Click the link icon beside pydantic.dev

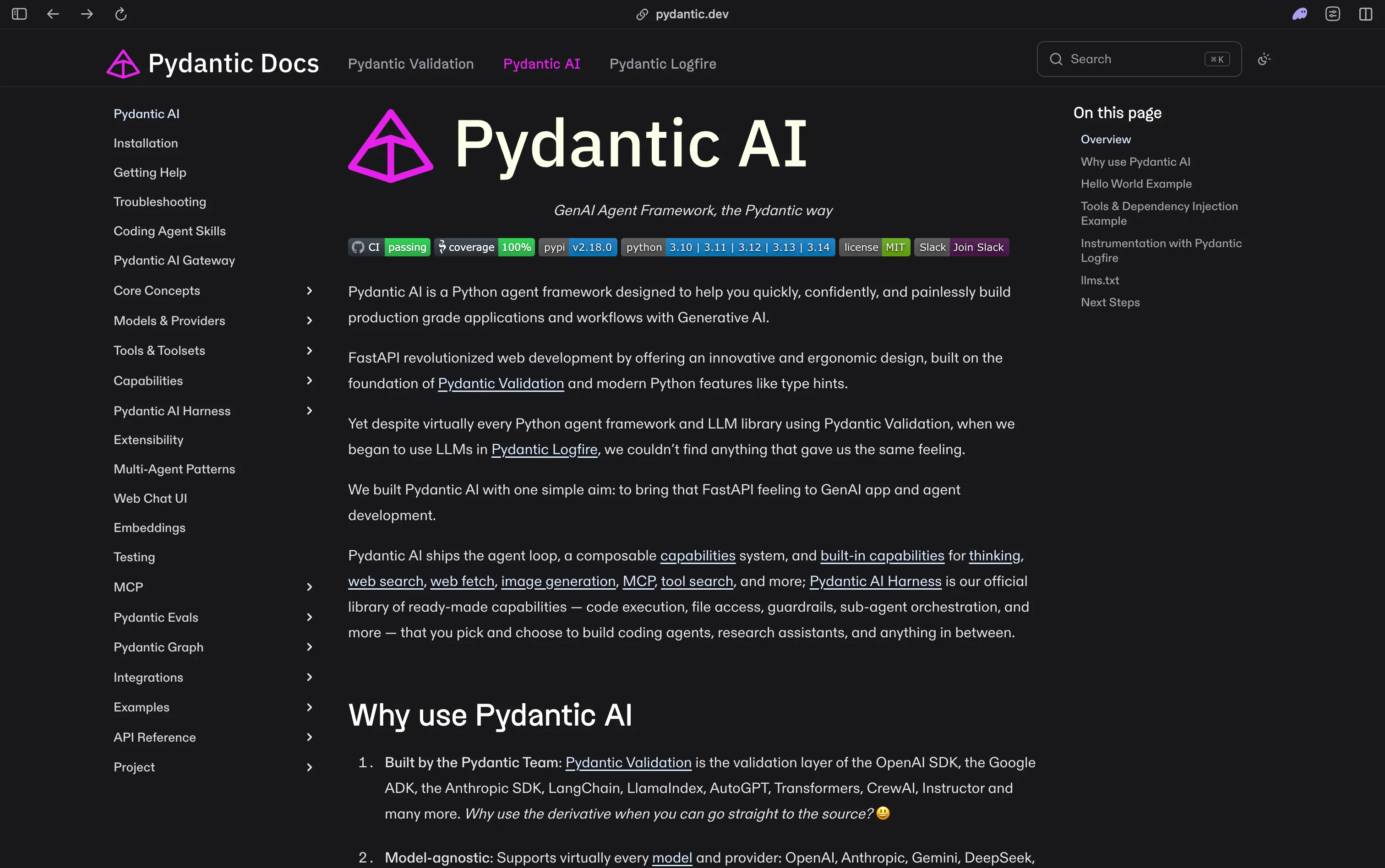tap(642, 14)
